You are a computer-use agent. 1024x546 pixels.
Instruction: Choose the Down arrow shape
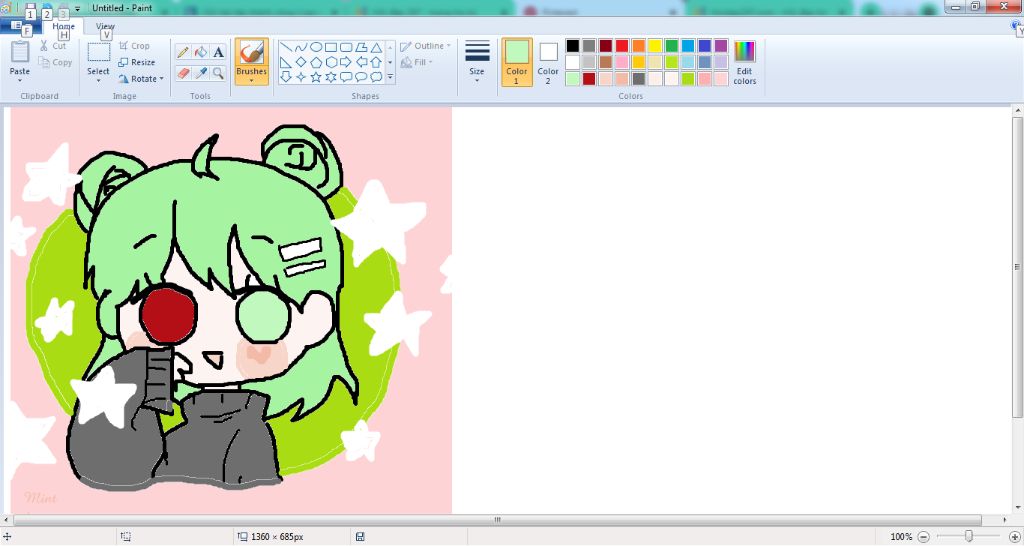(285, 77)
